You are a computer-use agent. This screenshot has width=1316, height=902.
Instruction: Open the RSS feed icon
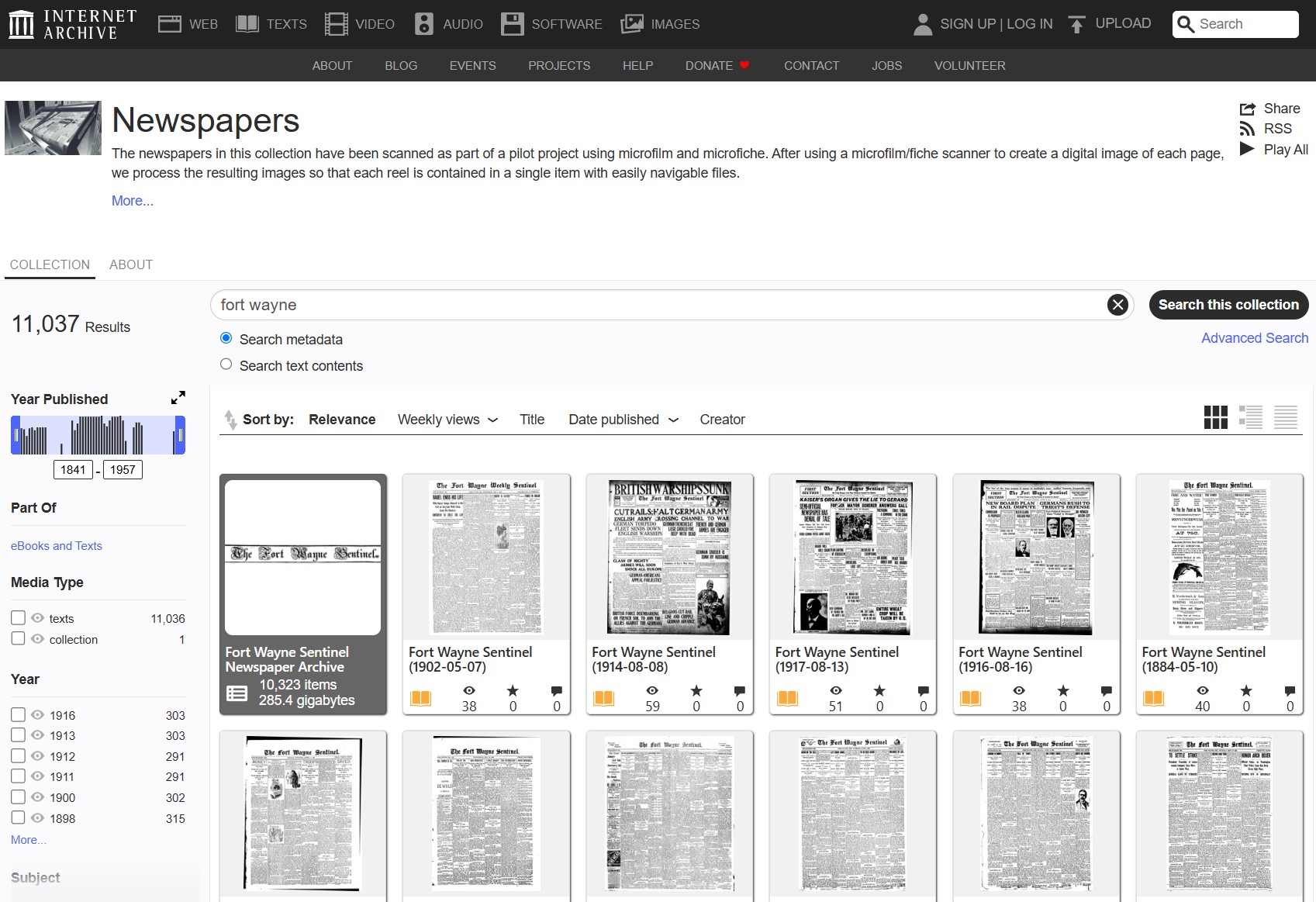point(1247,129)
